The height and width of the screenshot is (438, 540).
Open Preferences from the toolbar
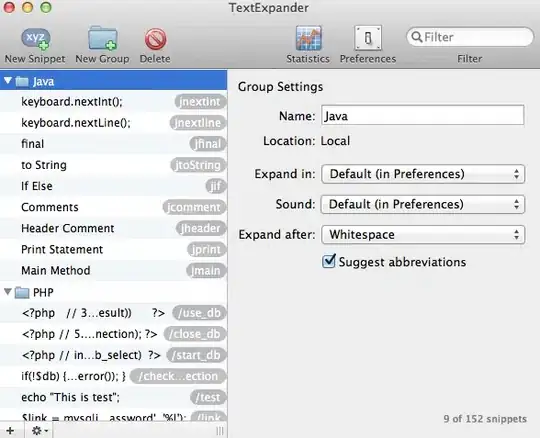368,38
